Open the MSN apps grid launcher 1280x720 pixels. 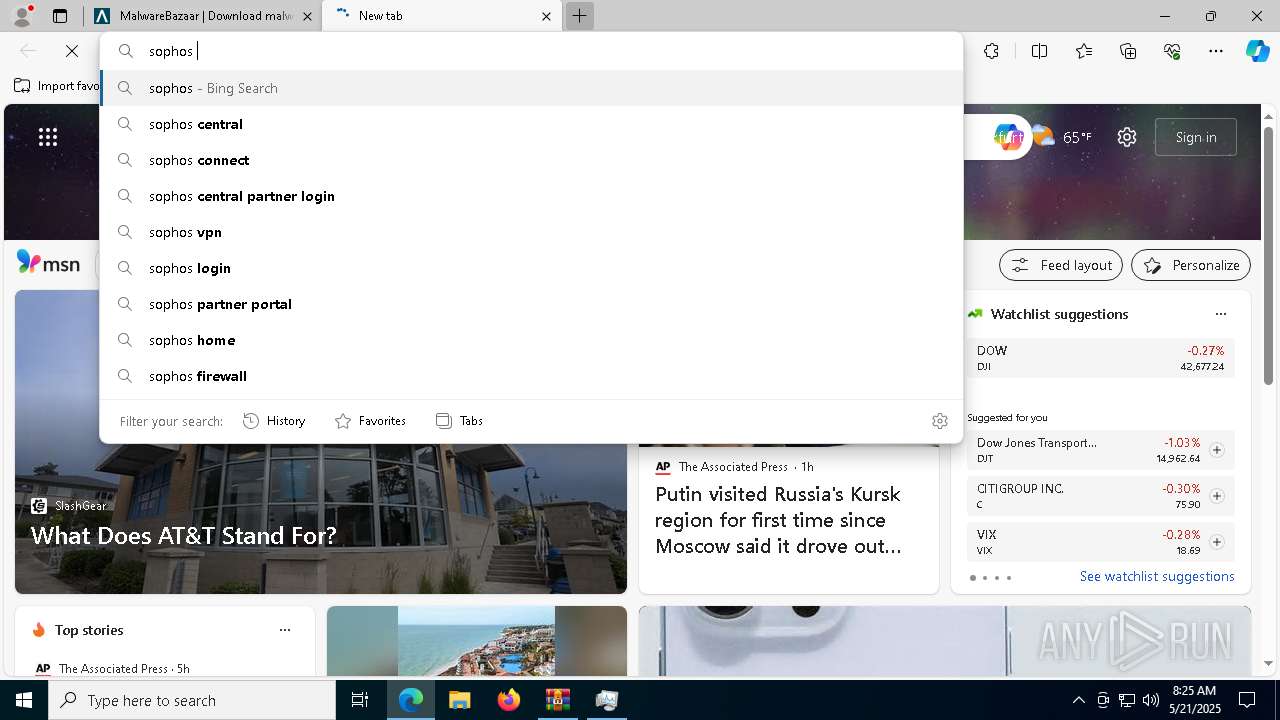click(x=48, y=137)
